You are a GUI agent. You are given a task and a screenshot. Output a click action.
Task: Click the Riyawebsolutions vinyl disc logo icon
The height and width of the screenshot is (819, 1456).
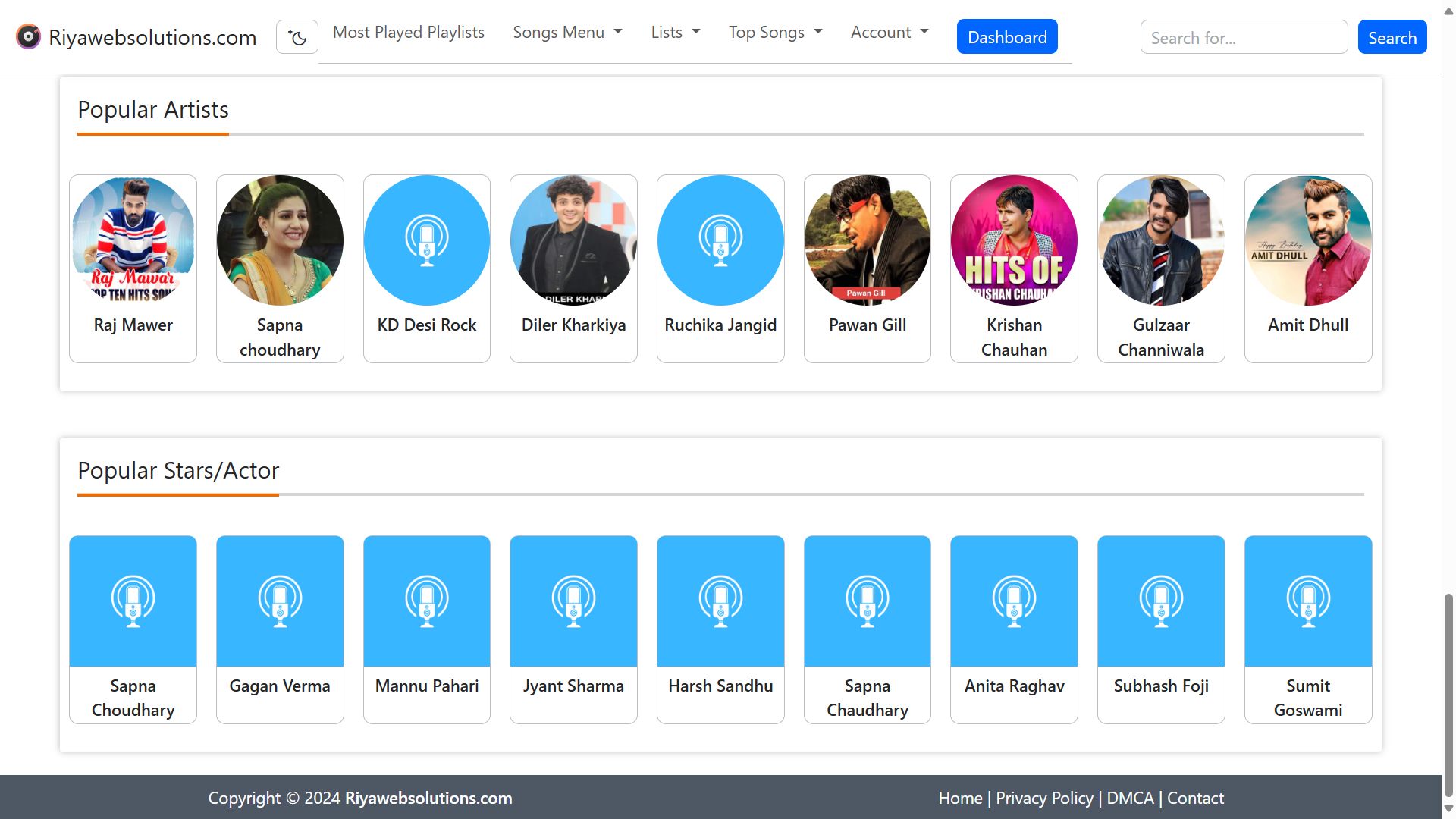point(28,36)
